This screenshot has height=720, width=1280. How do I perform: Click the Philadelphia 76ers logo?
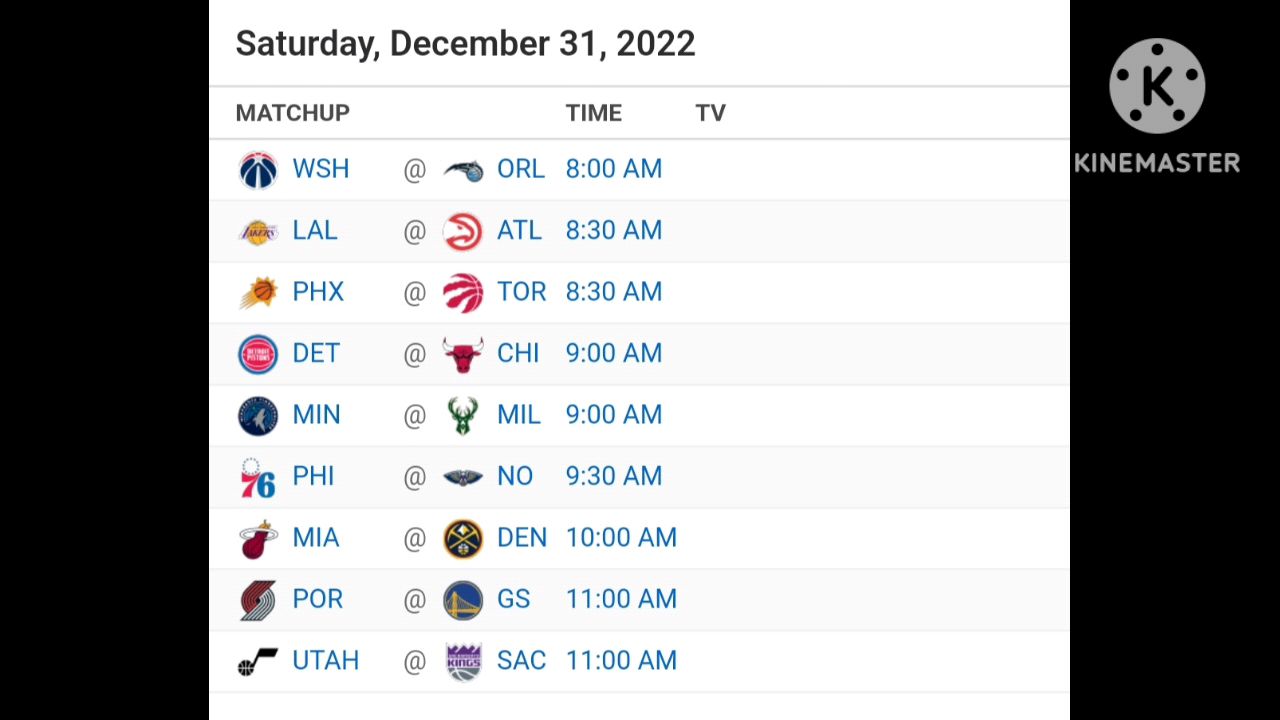(258, 478)
